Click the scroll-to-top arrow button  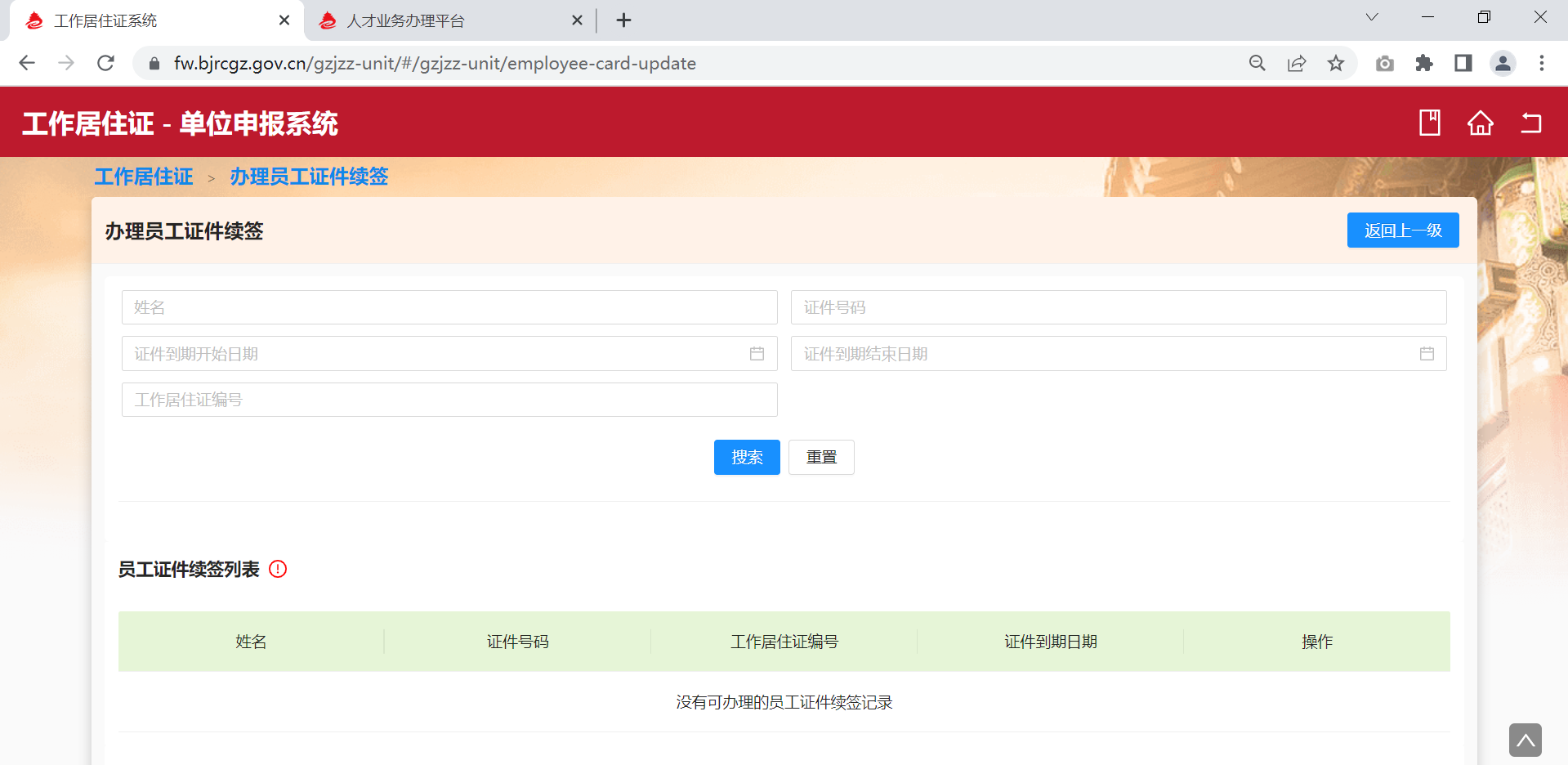pyautogui.click(x=1525, y=740)
